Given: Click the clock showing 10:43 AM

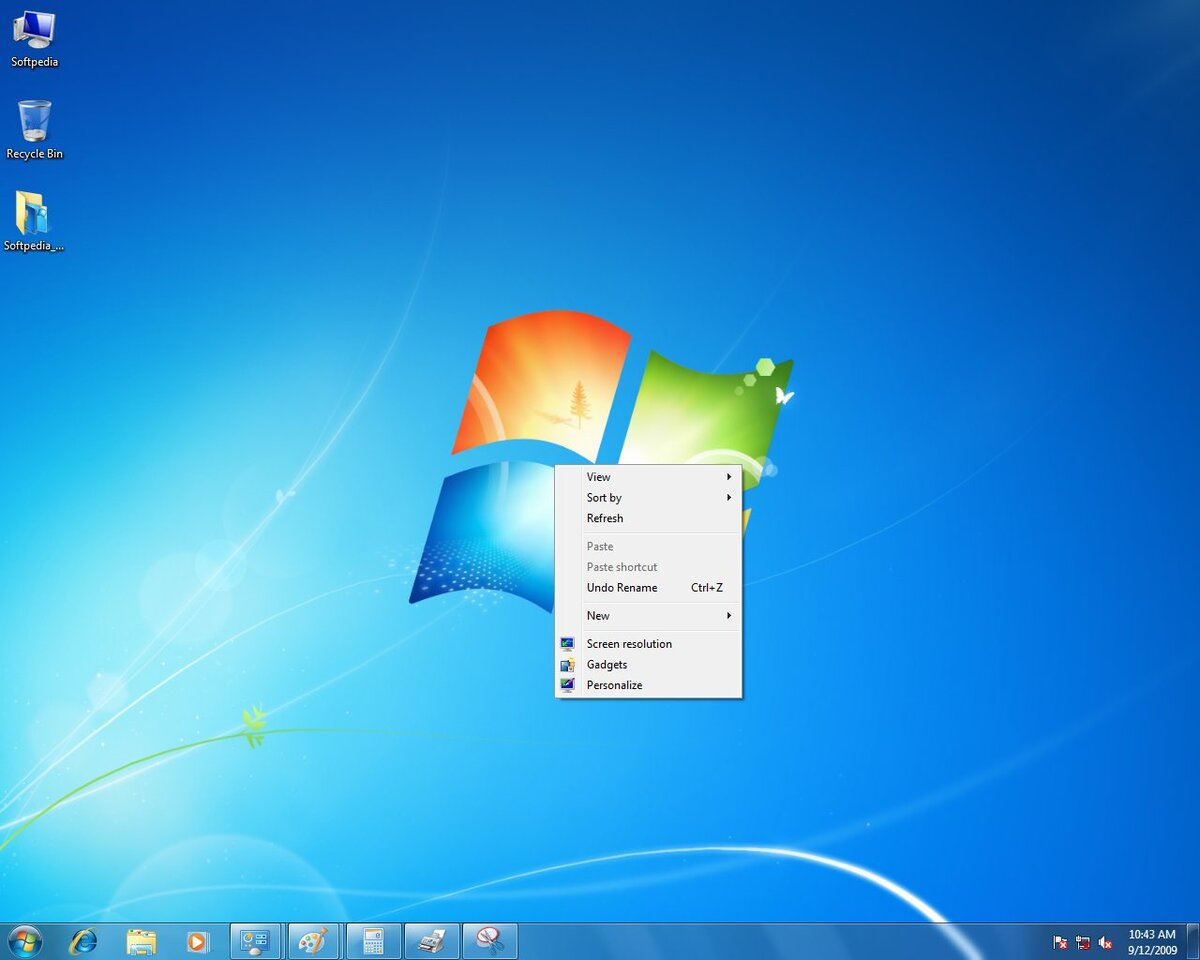Looking at the screenshot, I should (1152, 934).
